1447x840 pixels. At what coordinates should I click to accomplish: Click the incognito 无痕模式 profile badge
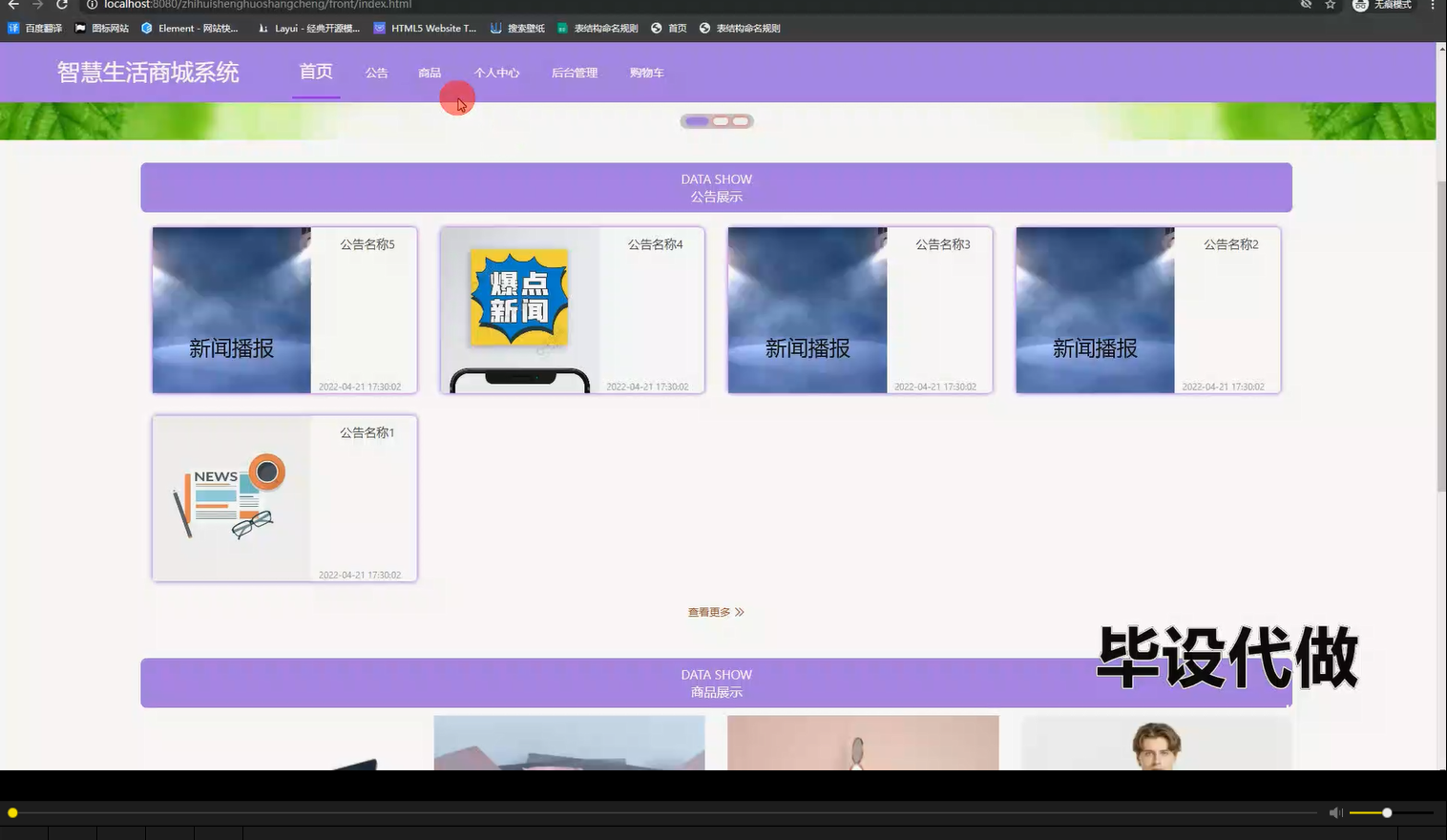tap(1382, 5)
